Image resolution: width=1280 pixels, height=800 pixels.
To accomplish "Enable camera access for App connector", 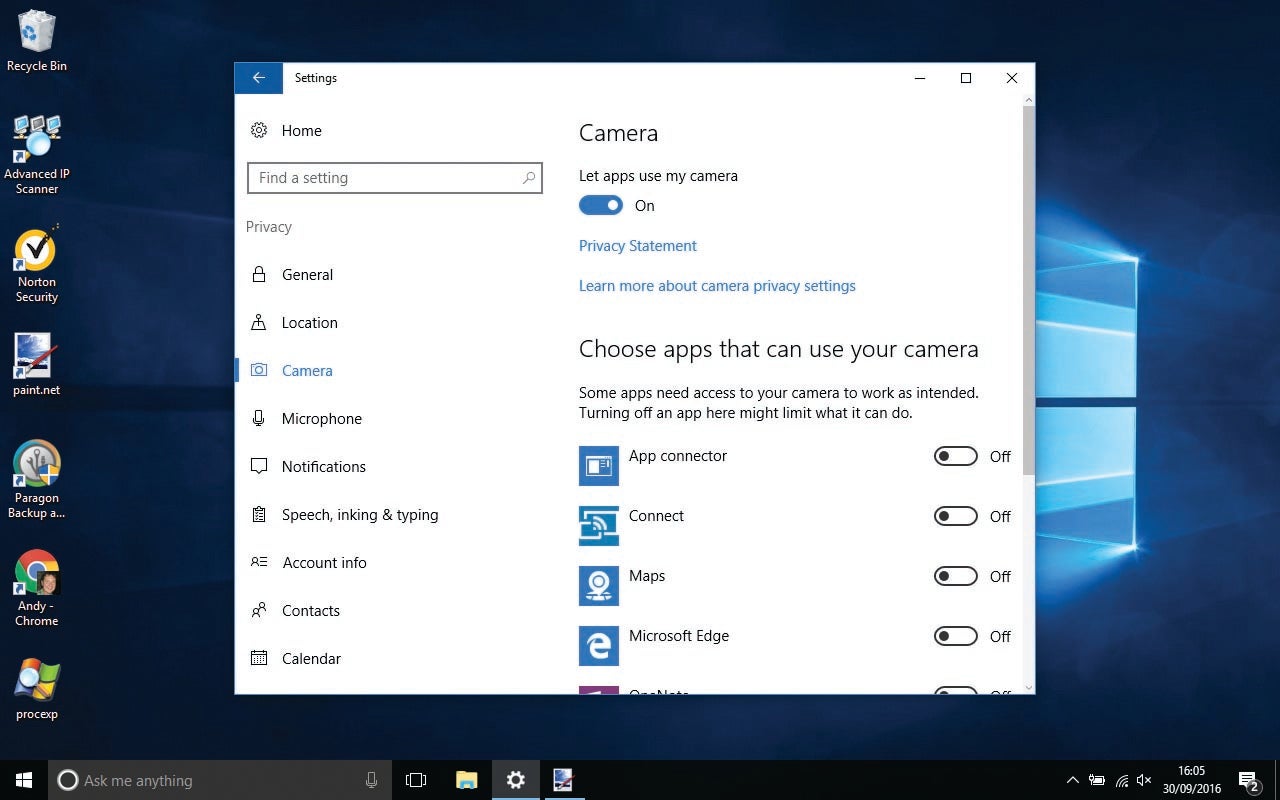I will [955, 456].
